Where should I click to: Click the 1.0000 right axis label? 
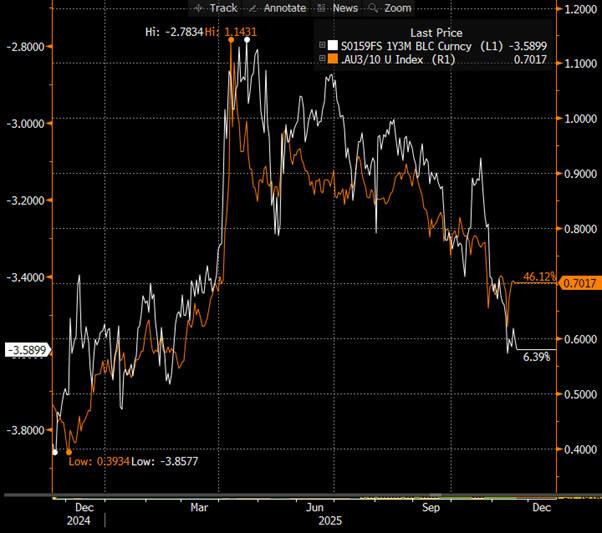click(x=580, y=119)
